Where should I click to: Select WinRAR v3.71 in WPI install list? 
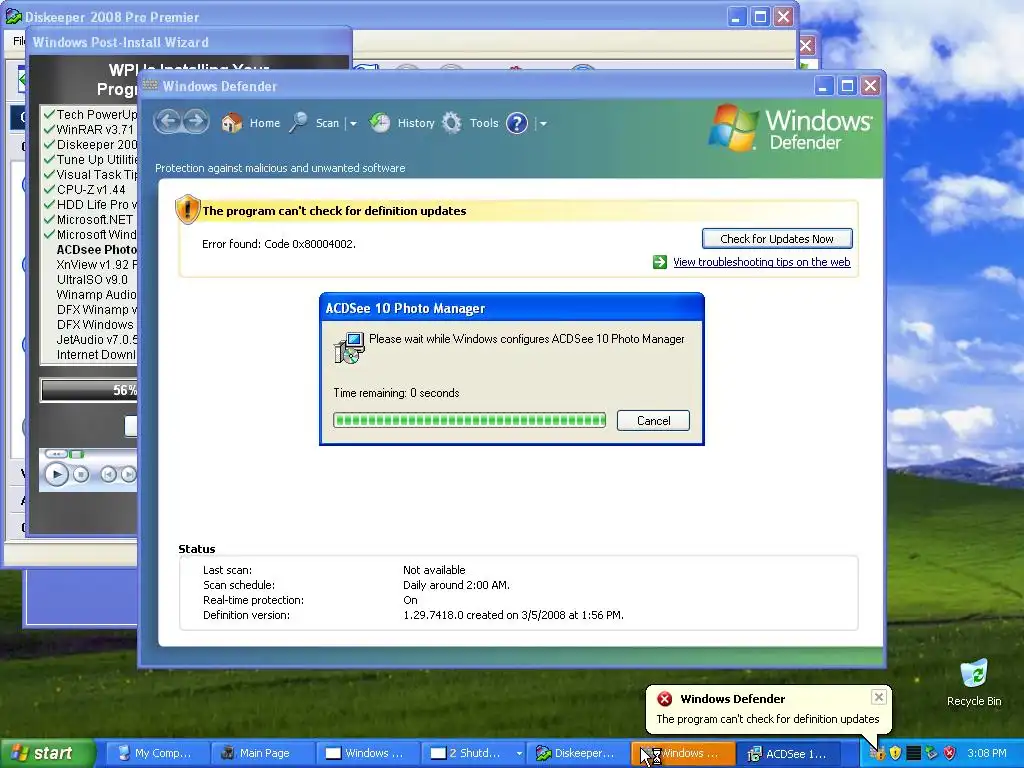(x=95, y=129)
